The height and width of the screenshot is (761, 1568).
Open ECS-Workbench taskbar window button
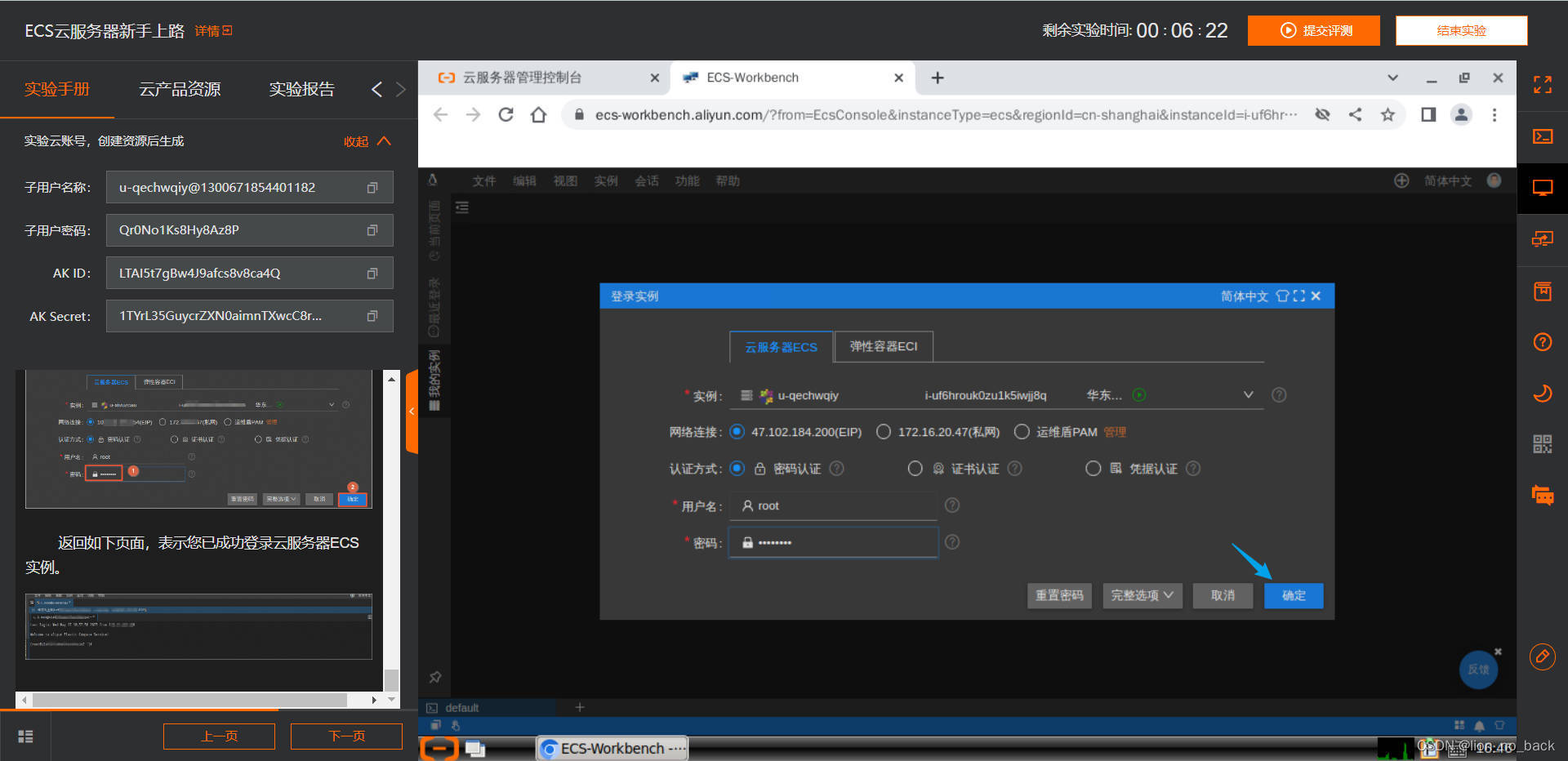612,748
